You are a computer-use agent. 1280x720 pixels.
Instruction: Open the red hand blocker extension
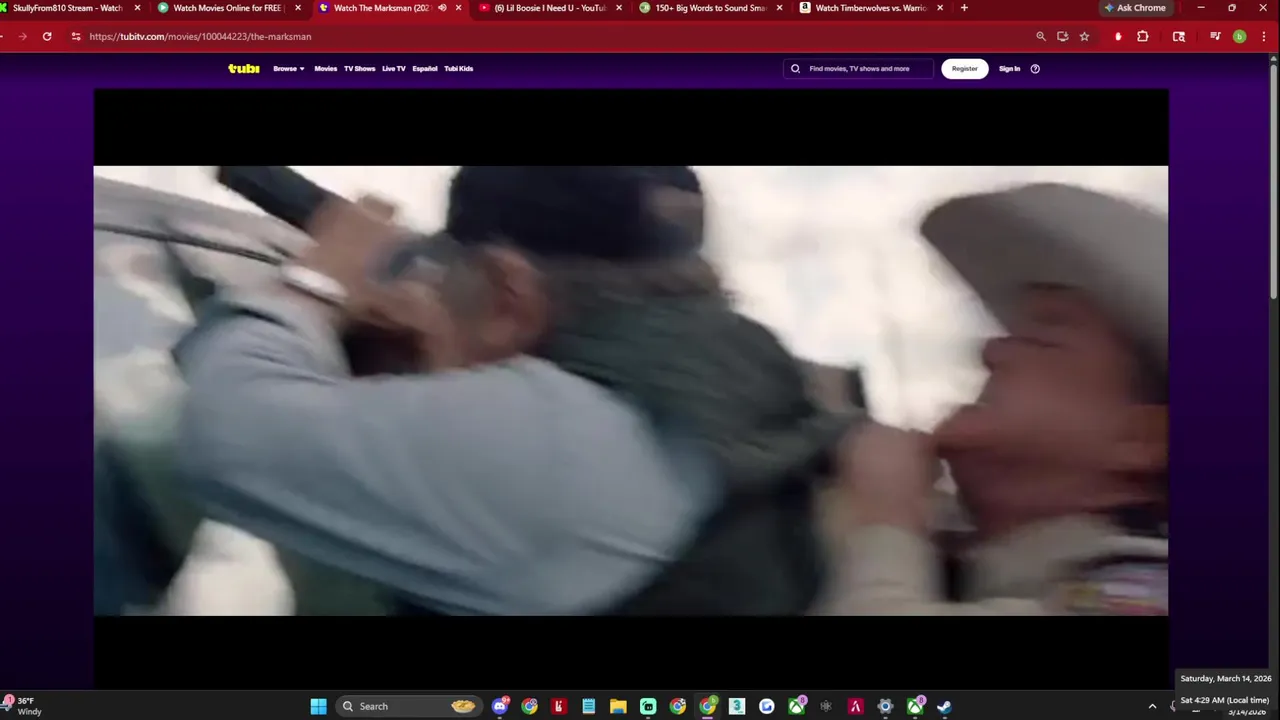(1118, 36)
